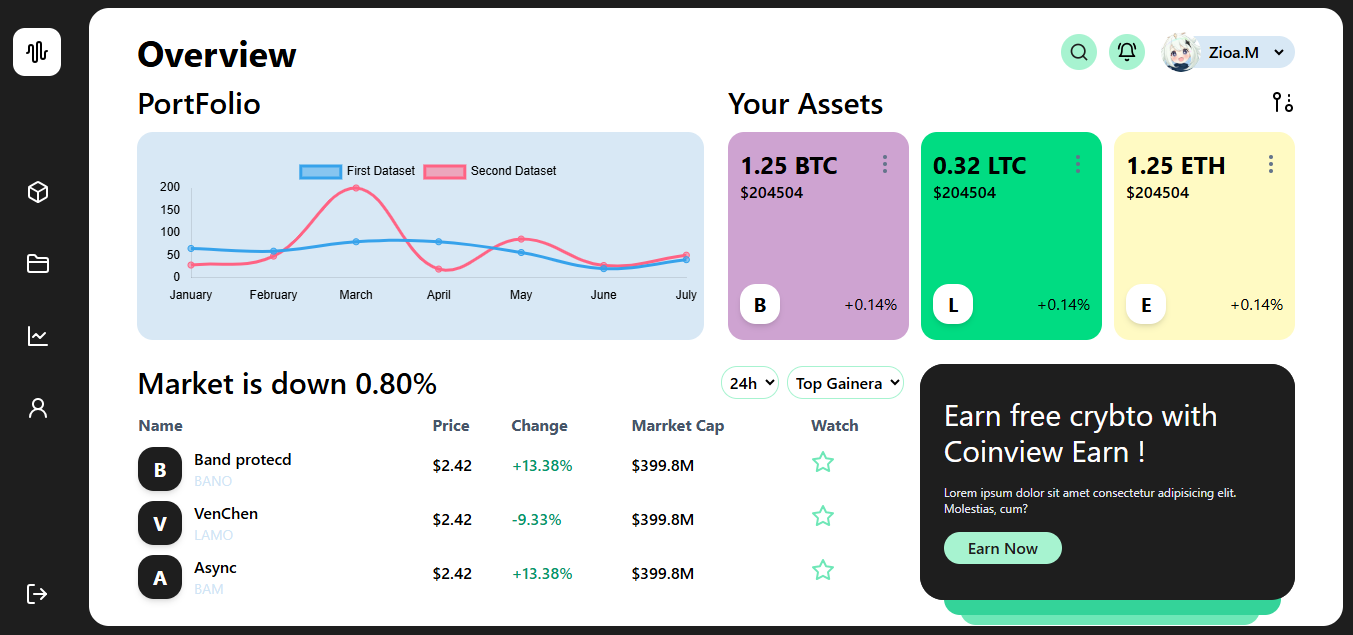1353x635 pixels.
Task: Click the search icon in header
Action: point(1079,52)
